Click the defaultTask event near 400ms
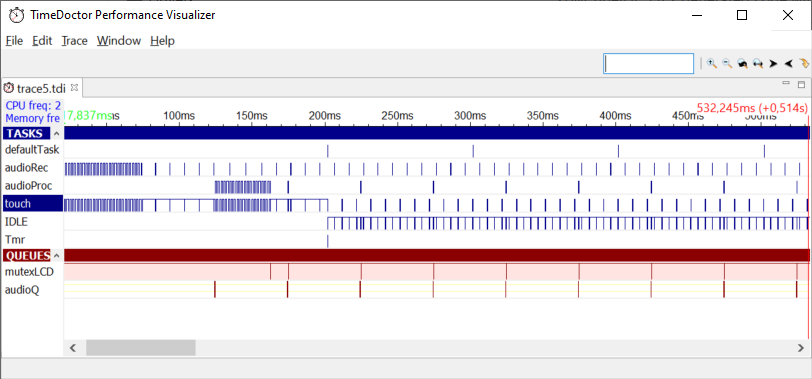Screen dimensions: 812x379 pos(618,151)
